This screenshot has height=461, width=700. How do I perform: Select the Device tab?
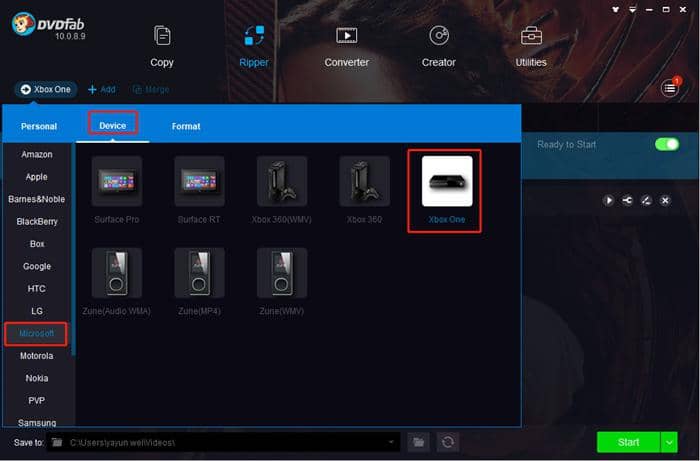(112, 126)
